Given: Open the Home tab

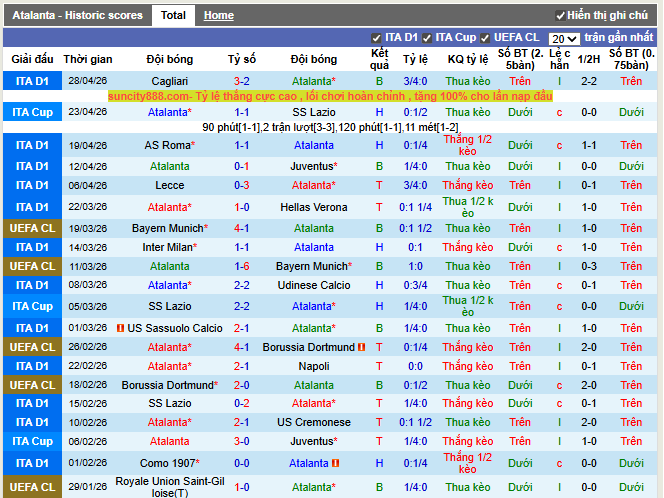Looking at the screenshot, I should 219,15.
